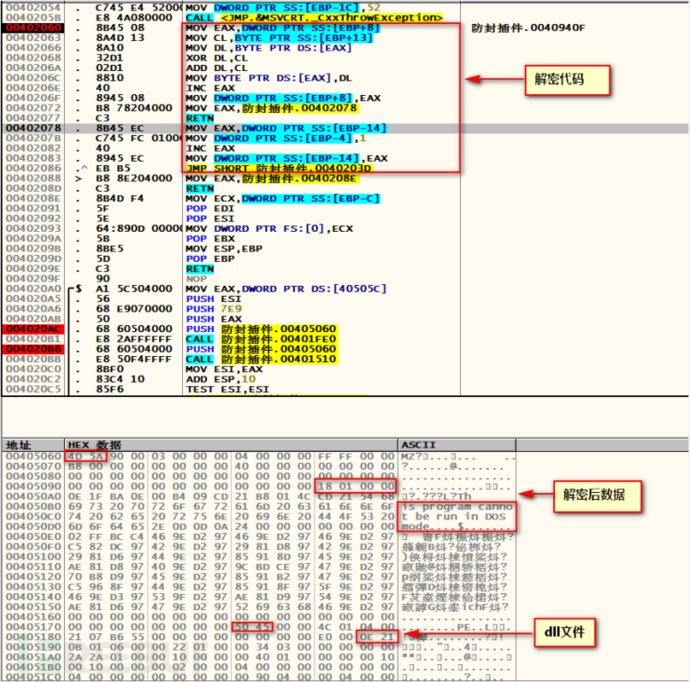Select the 50 45 PE signature bytes
This screenshot has height=682, width=690.
[252, 627]
